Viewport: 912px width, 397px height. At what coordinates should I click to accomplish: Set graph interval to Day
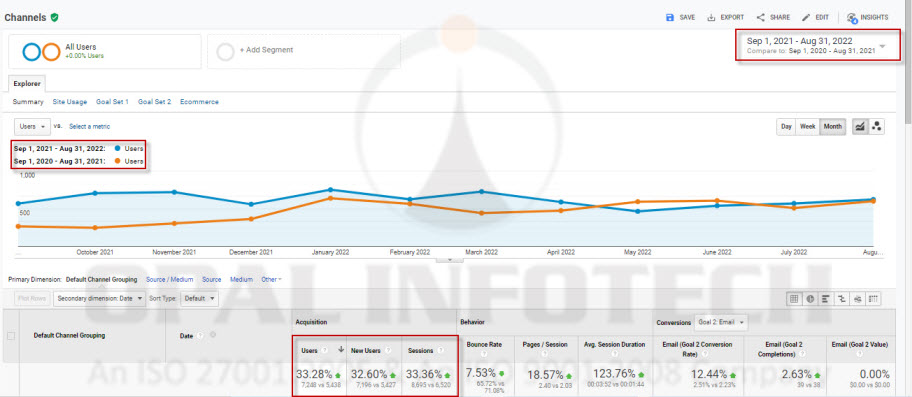coord(786,126)
